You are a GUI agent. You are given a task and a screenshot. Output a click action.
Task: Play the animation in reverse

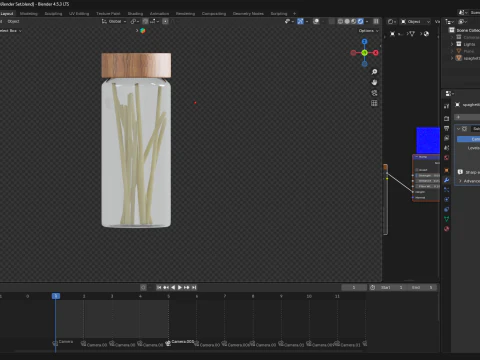173,287
